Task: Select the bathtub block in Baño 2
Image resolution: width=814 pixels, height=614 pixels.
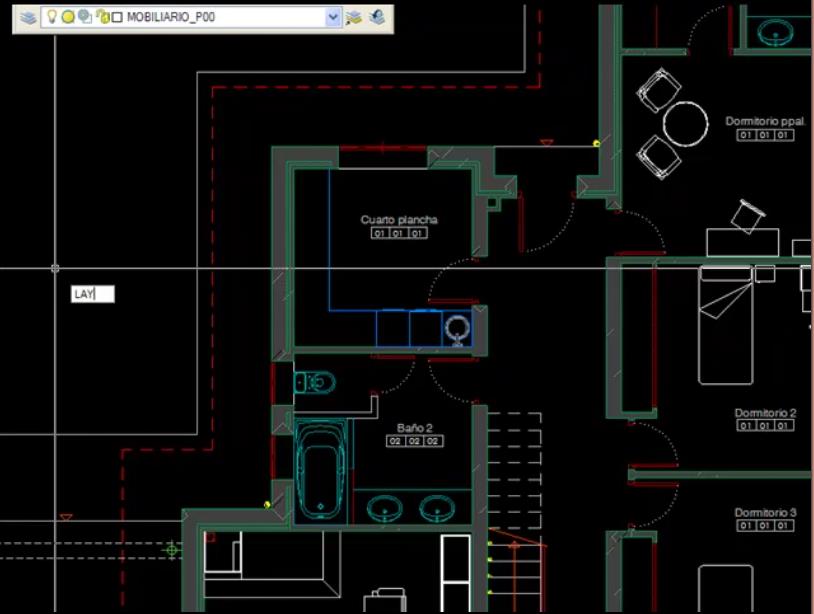Action: (x=320, y=471)
